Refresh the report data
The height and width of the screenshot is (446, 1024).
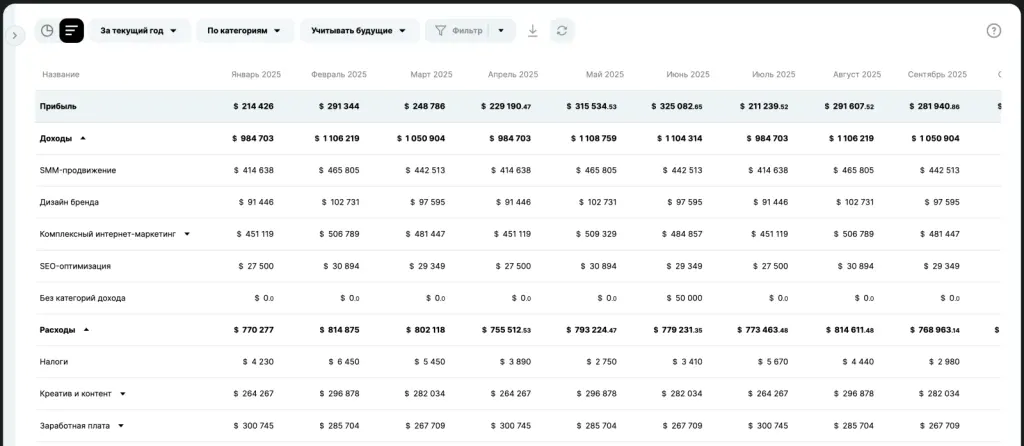tap(562, 31)
